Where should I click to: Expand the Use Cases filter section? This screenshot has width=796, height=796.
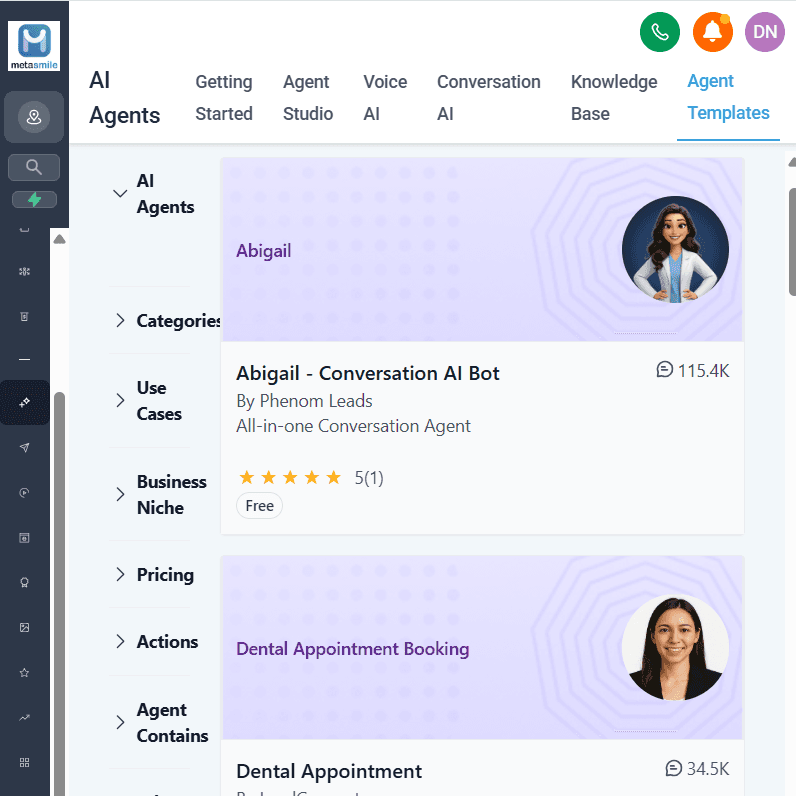coord(120,400)
